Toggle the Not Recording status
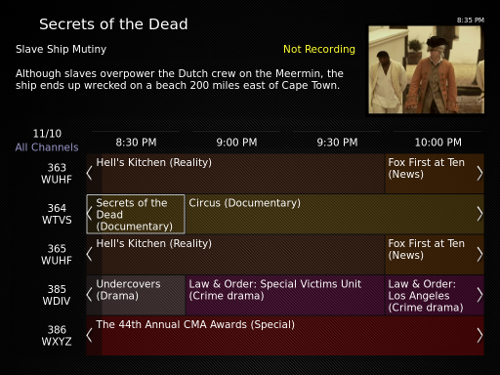This screenshot has width=500, height=375. [319, 49]
